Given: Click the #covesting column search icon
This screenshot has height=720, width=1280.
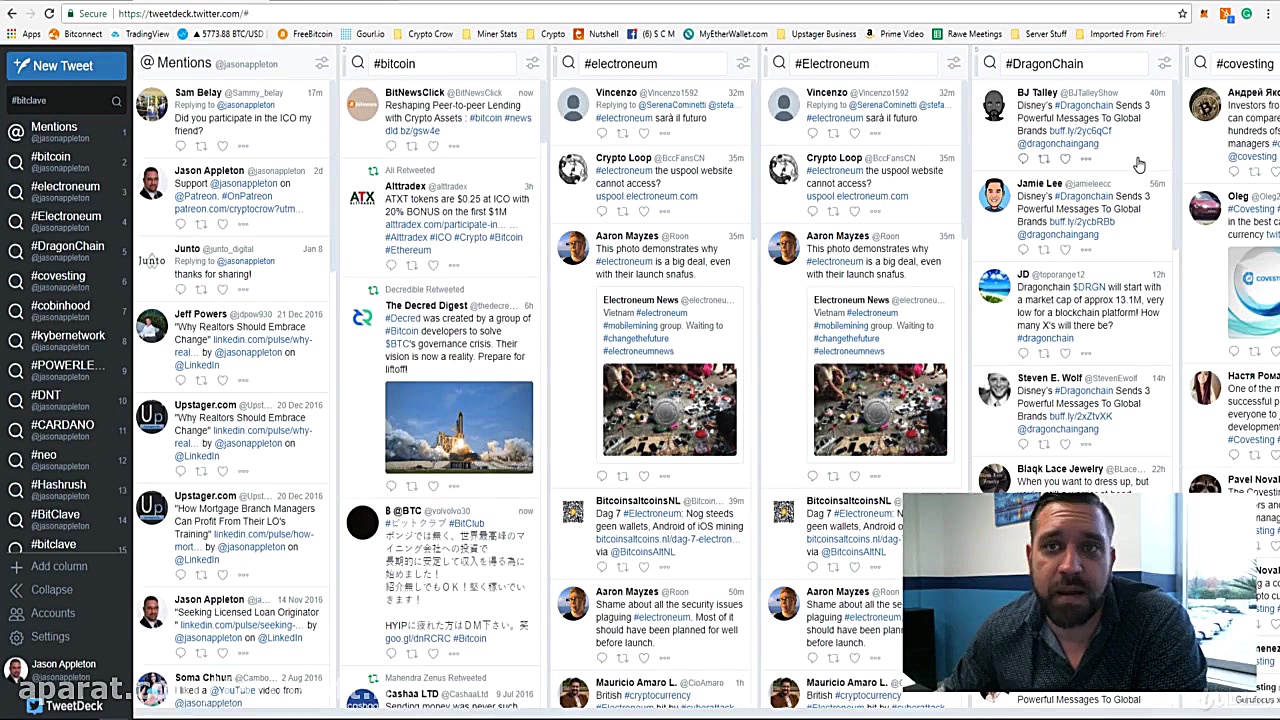Looking at the screenshot, I should (1201, 63).
